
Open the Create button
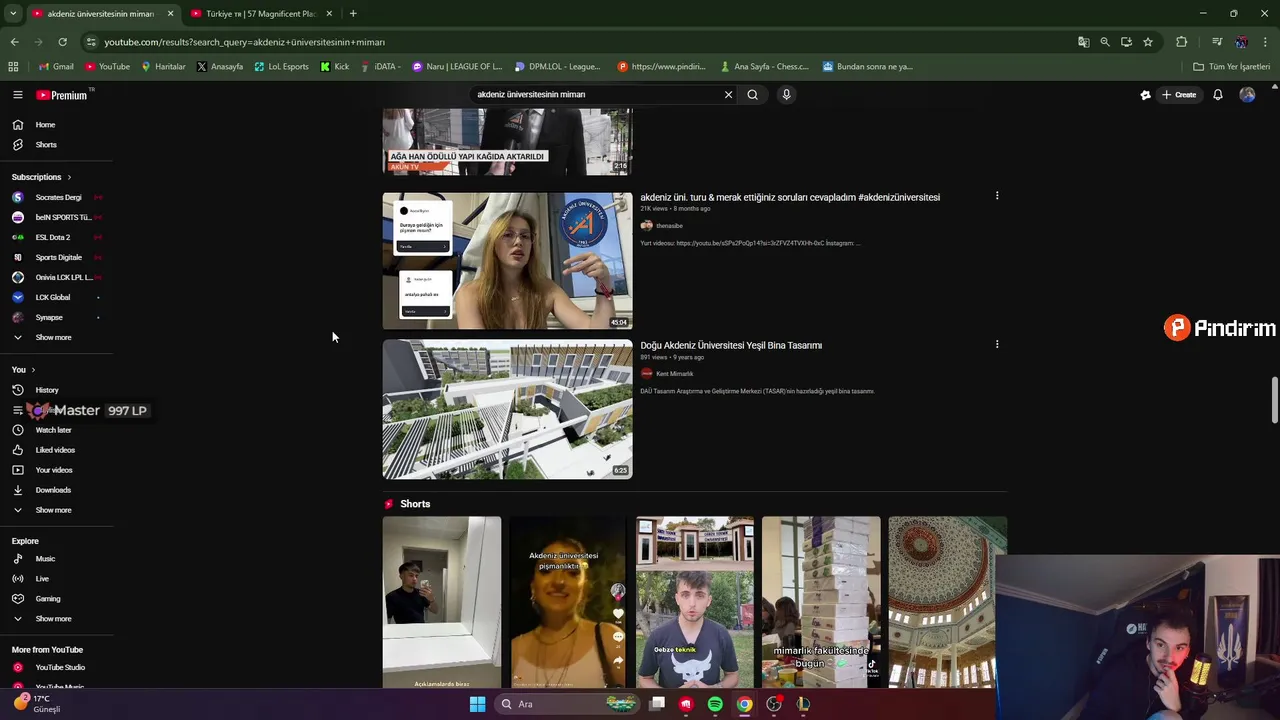tap(1179, 95)
